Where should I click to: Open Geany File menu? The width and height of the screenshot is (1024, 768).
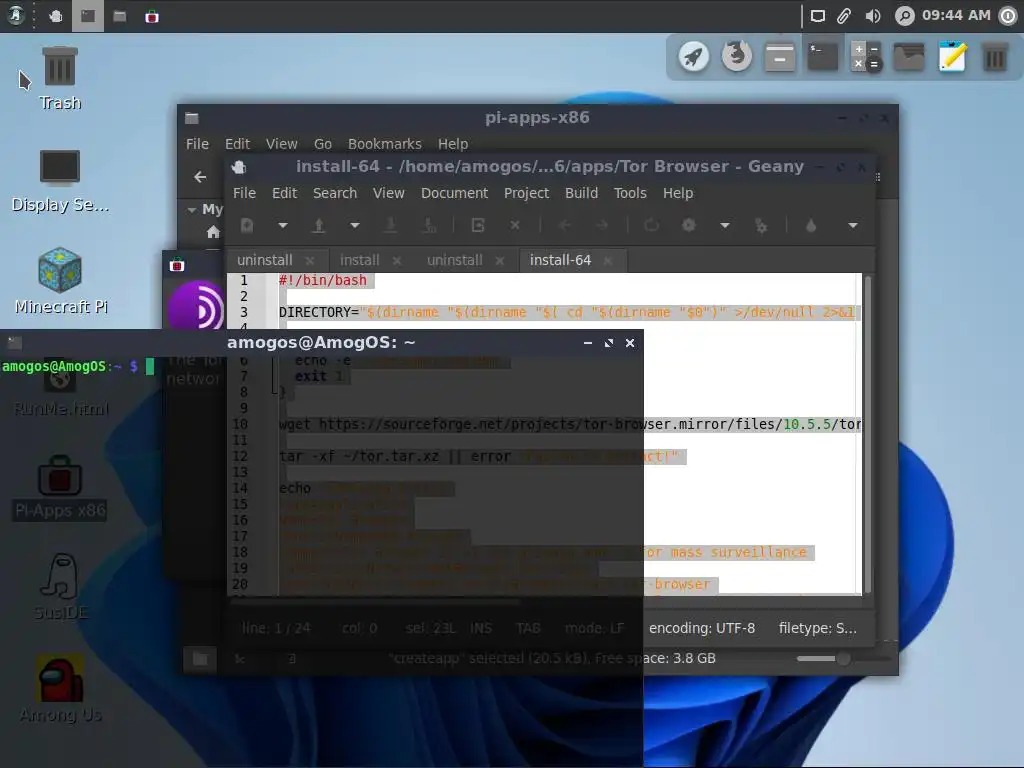point(244,193)
